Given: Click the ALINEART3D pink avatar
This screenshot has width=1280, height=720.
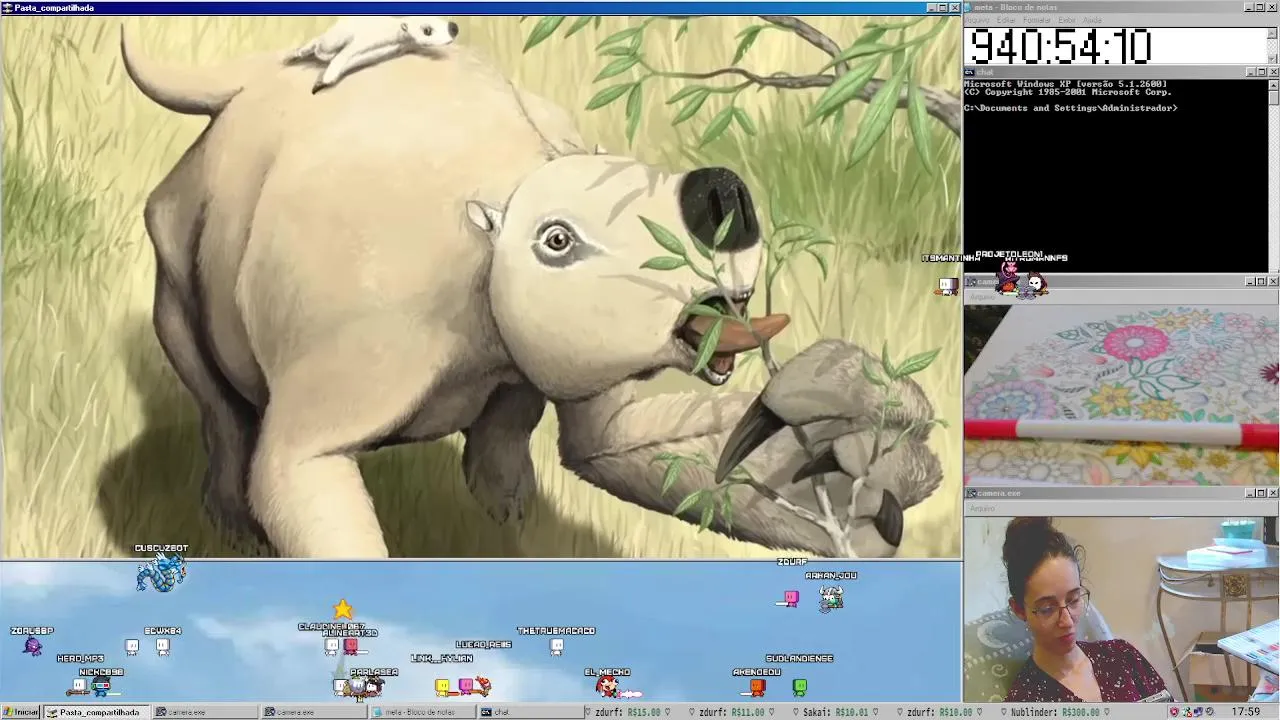Looking at the screenshot, I should point(351,646).
